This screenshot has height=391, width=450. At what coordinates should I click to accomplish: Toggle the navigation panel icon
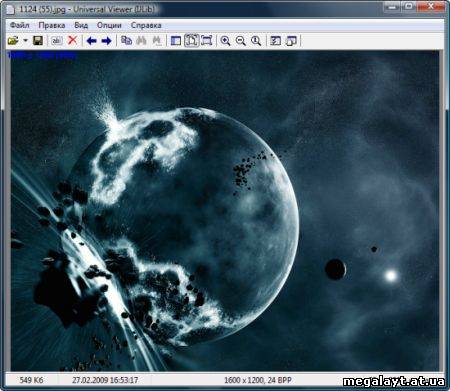pos(176,41)
